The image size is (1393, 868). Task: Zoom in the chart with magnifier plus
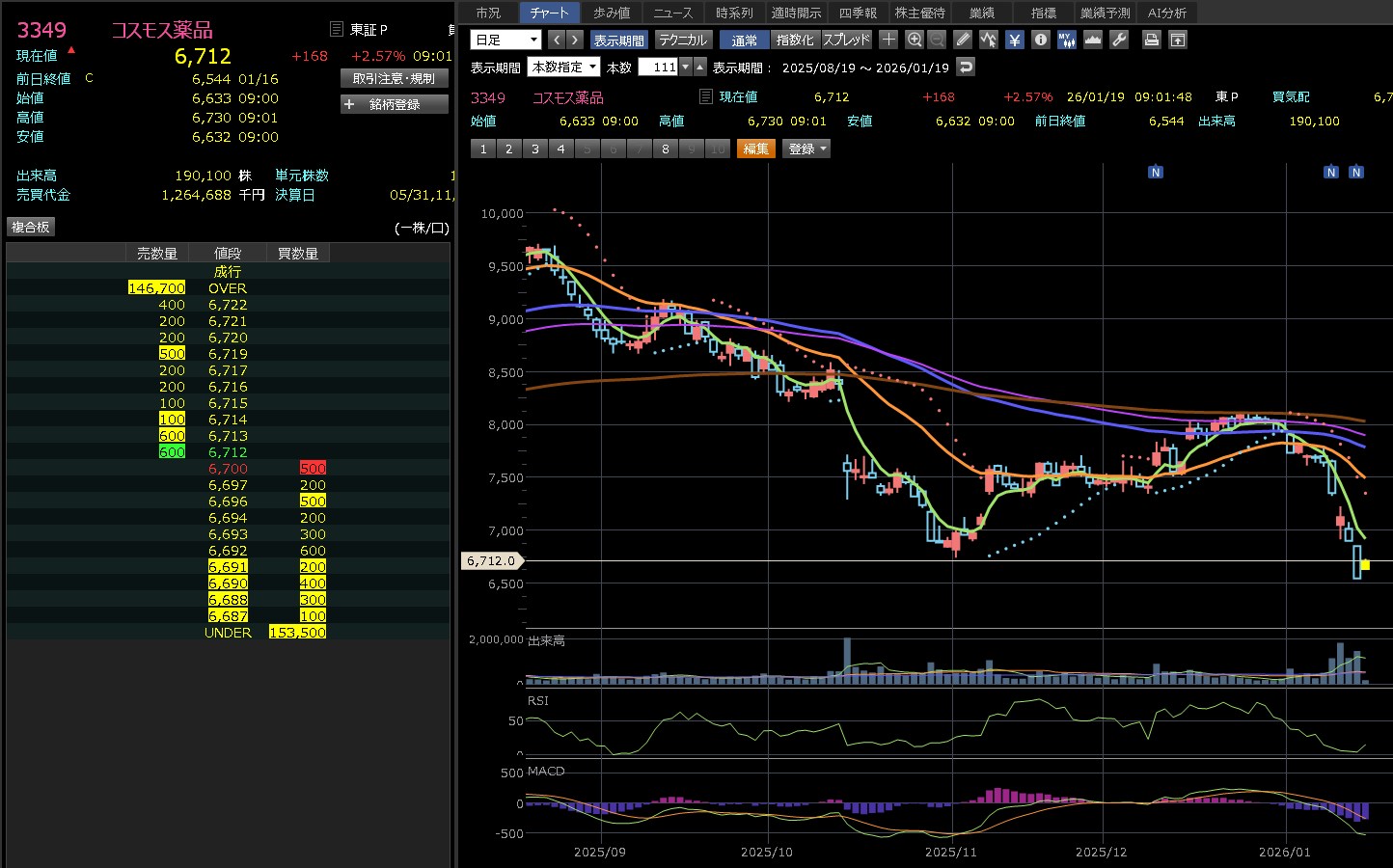915,40
